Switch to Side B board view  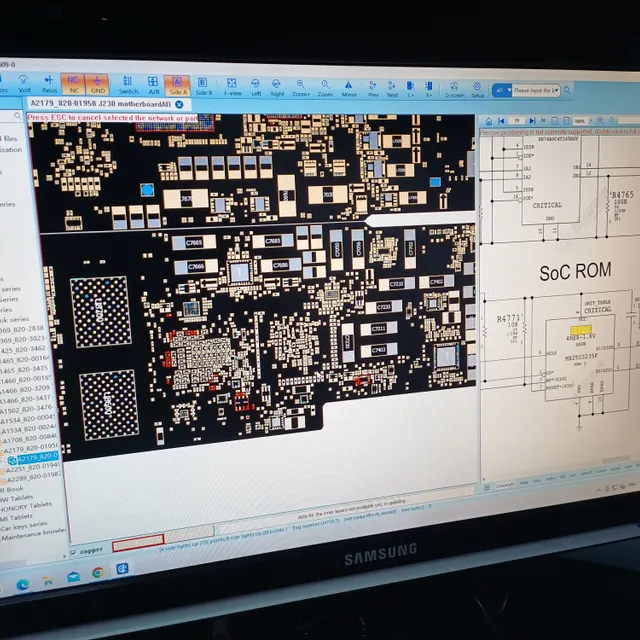204,85
